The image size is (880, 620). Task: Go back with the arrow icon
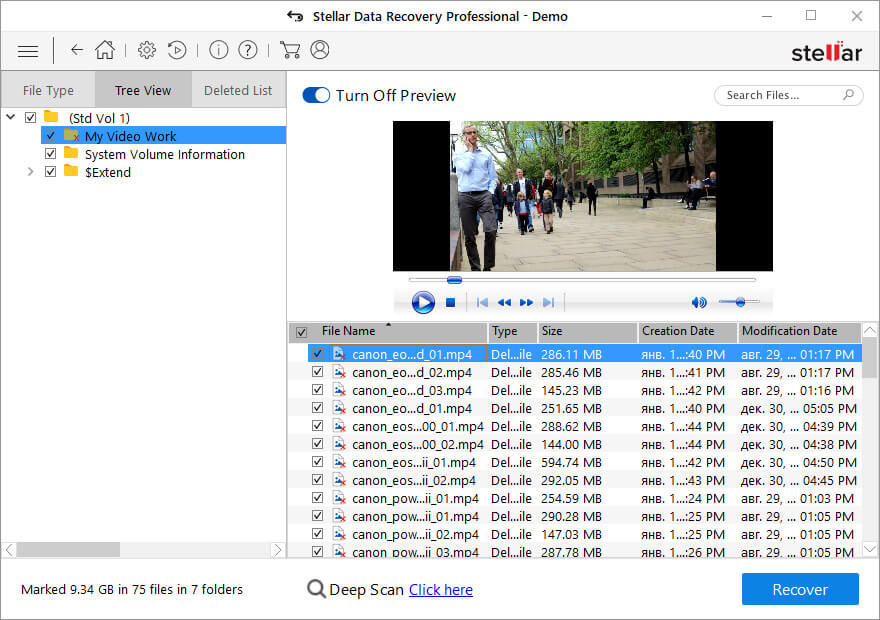(x=77, y=50)
